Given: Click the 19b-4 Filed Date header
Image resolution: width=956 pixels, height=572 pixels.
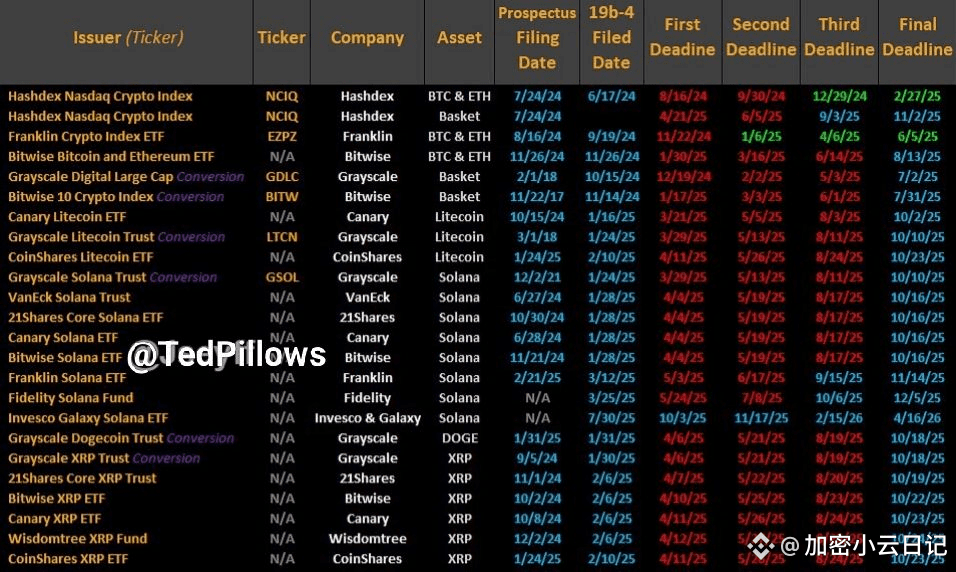Looking at the screenshot, I should 612,37.
